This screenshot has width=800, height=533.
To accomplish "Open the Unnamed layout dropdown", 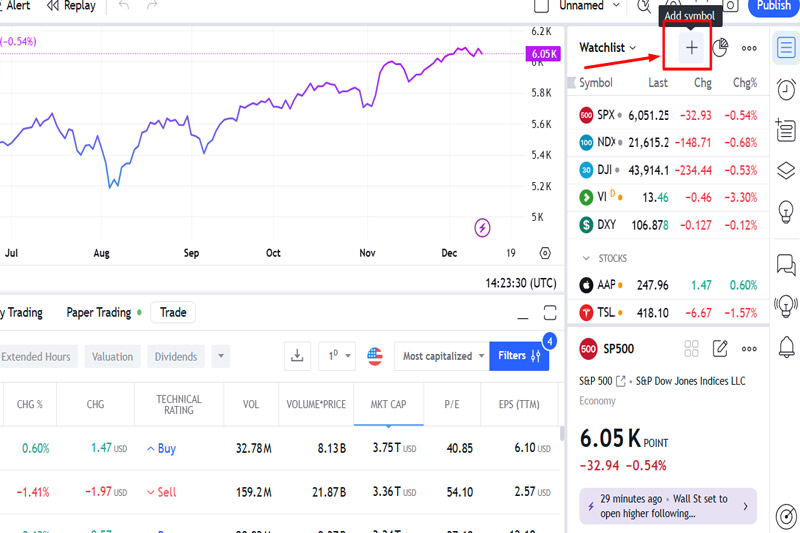I will (588, 6).
